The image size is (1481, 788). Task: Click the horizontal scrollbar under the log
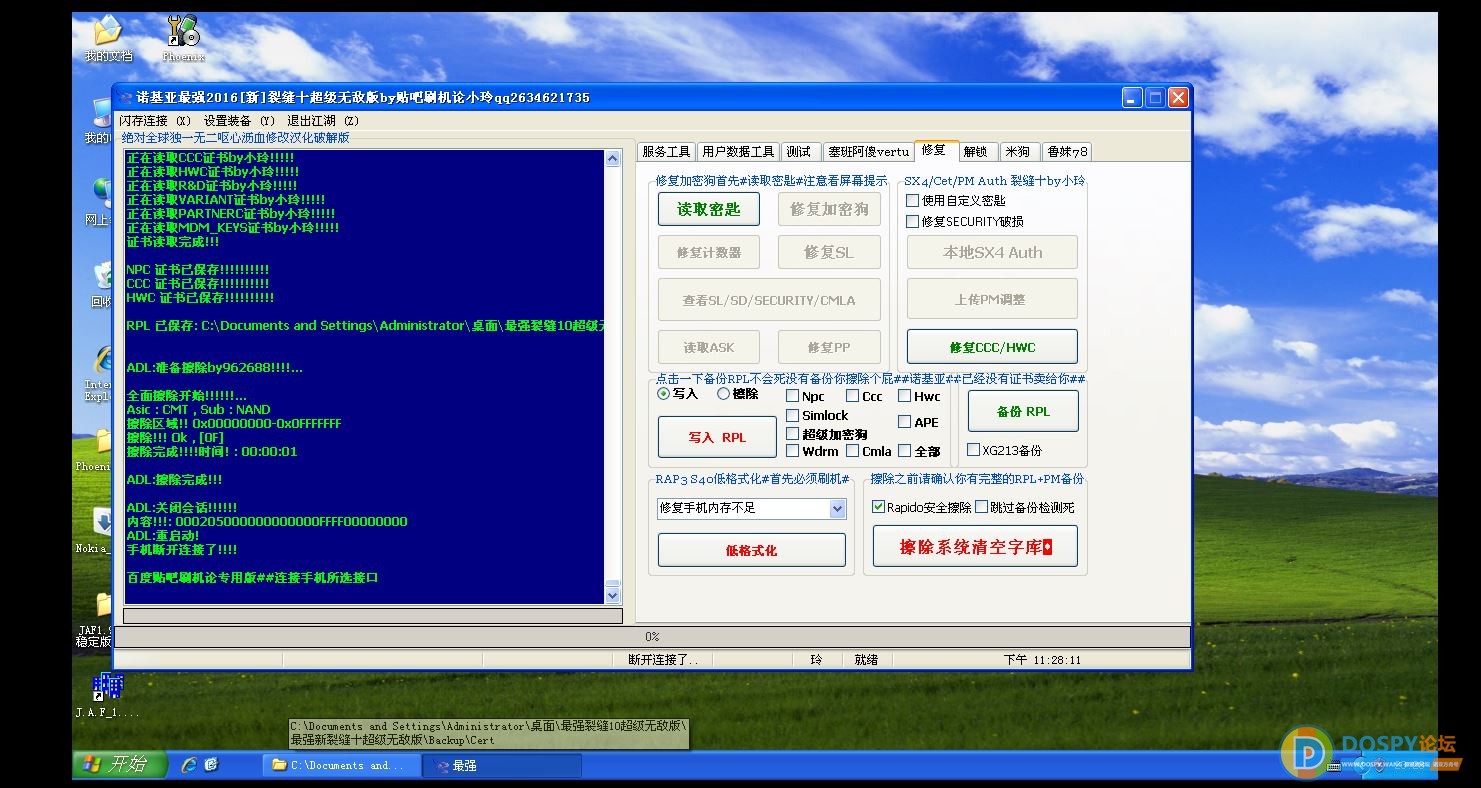(x=373, y=616)
